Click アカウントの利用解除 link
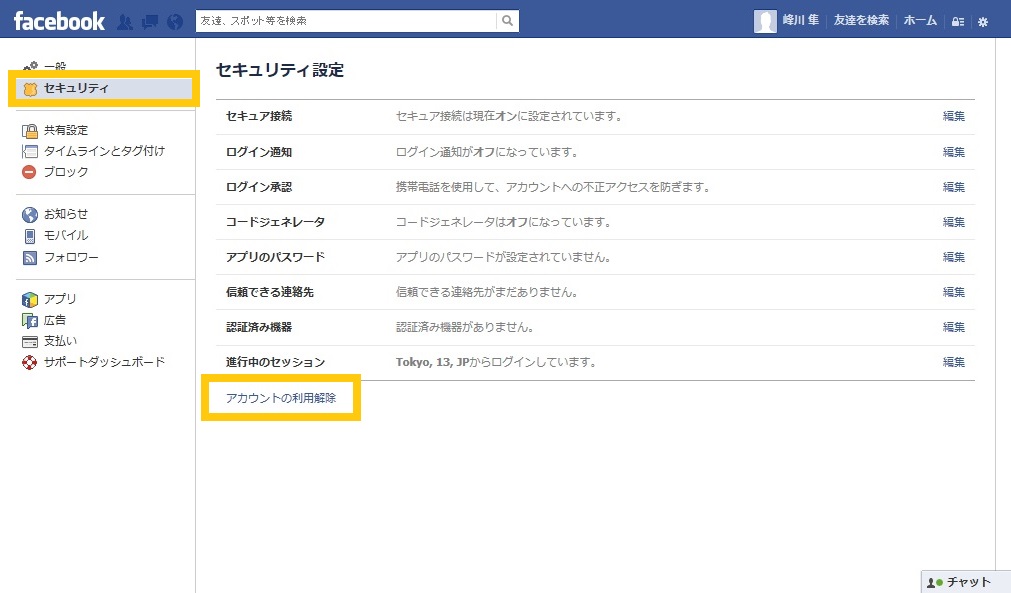Viewport: 1011px width, 593px height. pyautogui.click(x=281, y=398)
